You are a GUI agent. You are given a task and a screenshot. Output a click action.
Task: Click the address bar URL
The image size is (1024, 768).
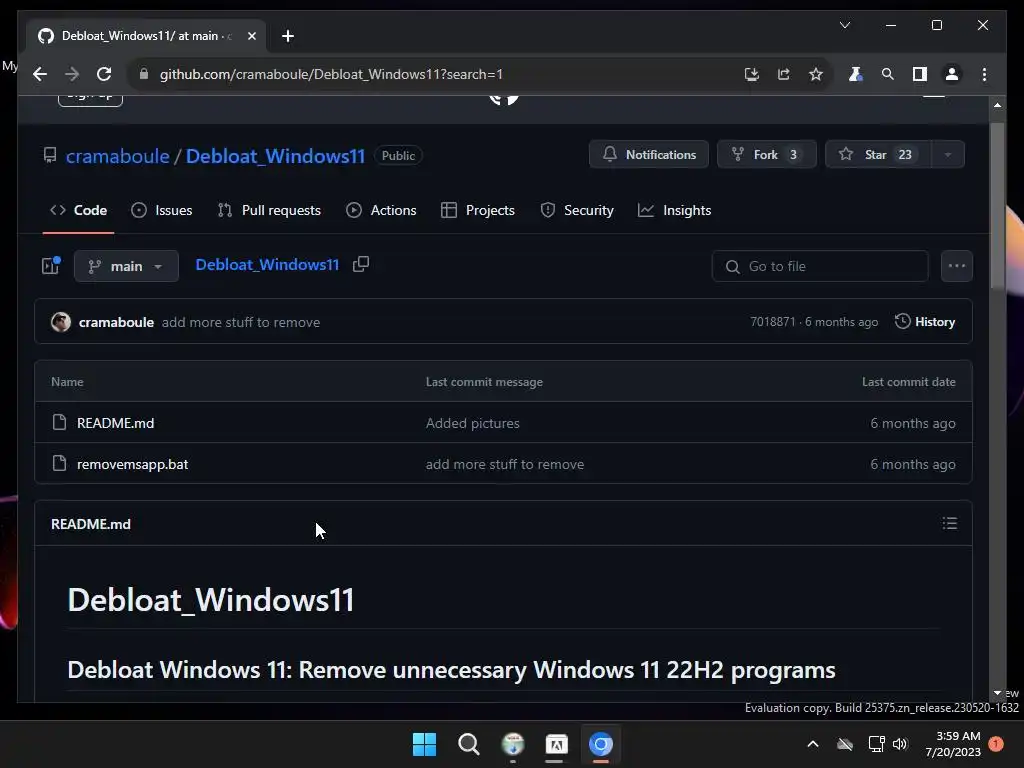point(331,74)
